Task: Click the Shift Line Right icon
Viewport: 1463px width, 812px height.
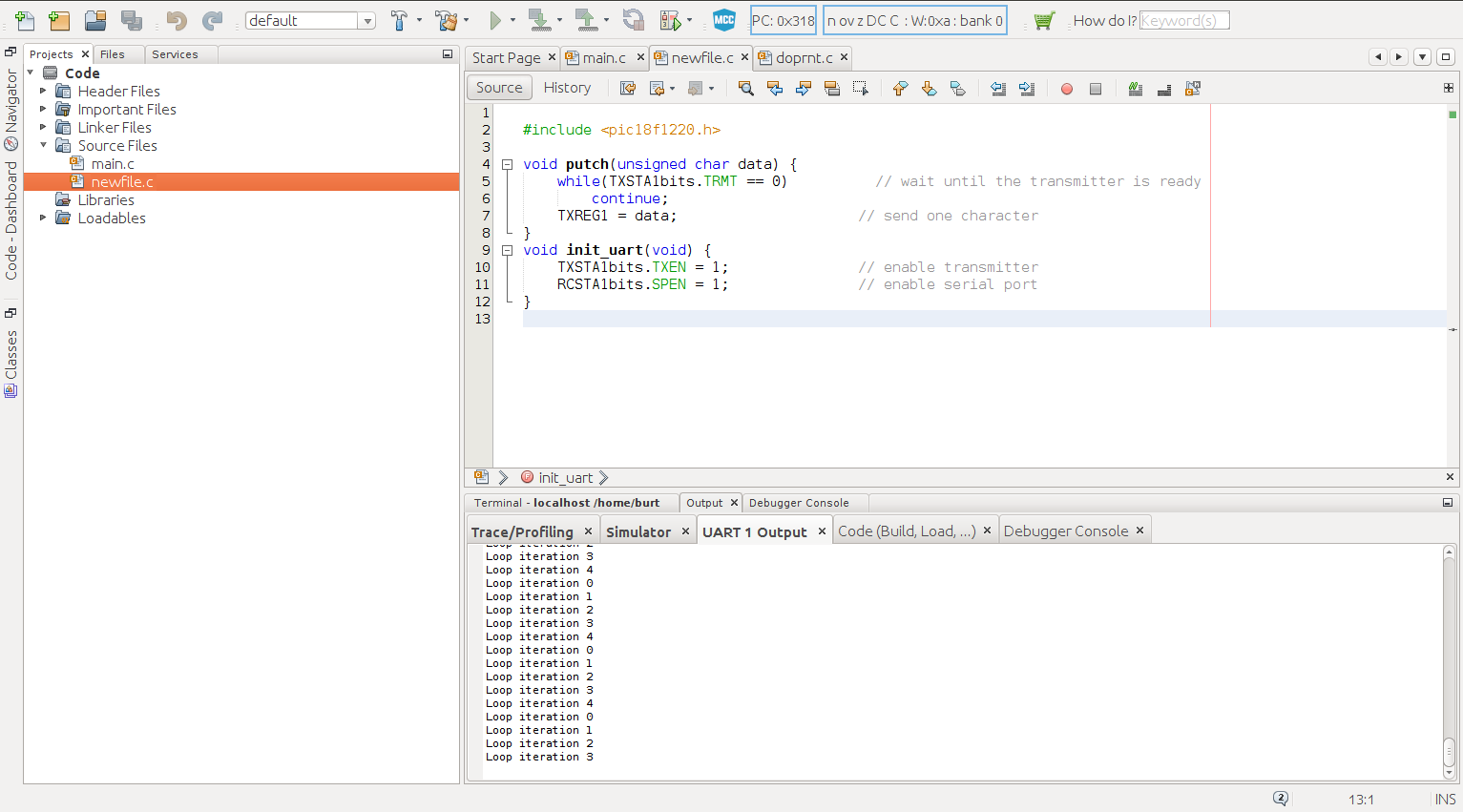Action: (1027, 89)
